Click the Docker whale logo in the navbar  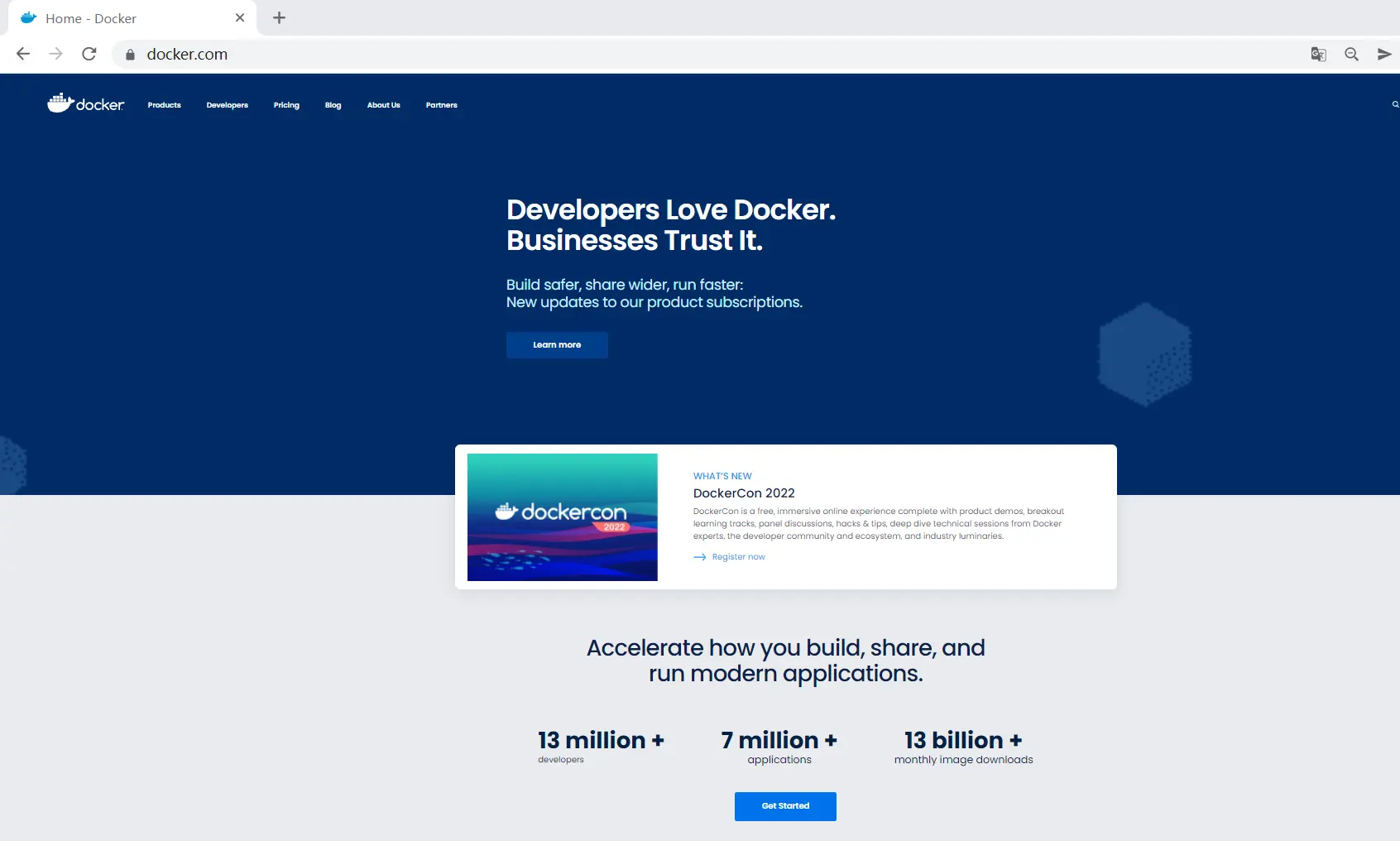[x=86, y=103]
